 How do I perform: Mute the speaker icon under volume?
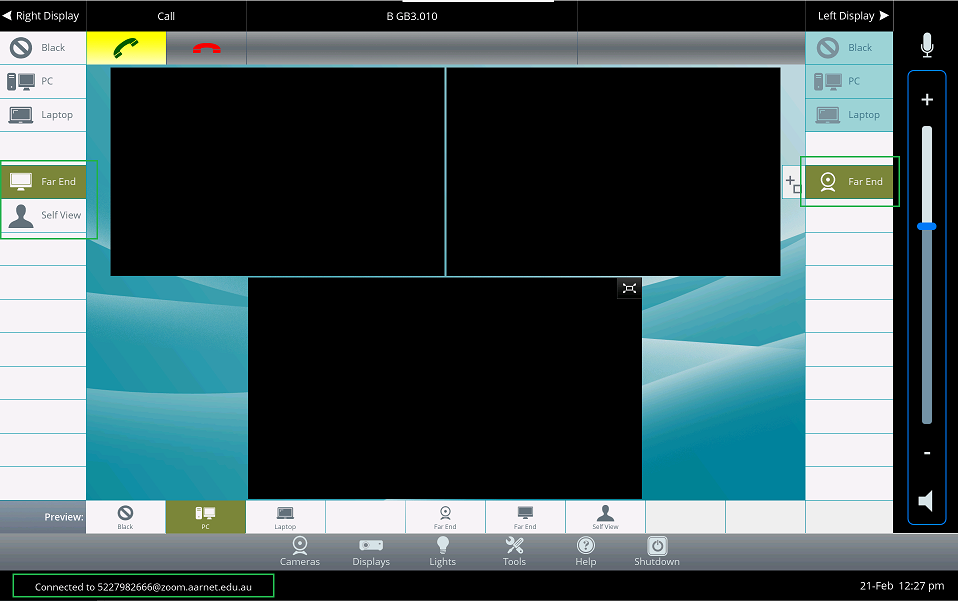926,502
